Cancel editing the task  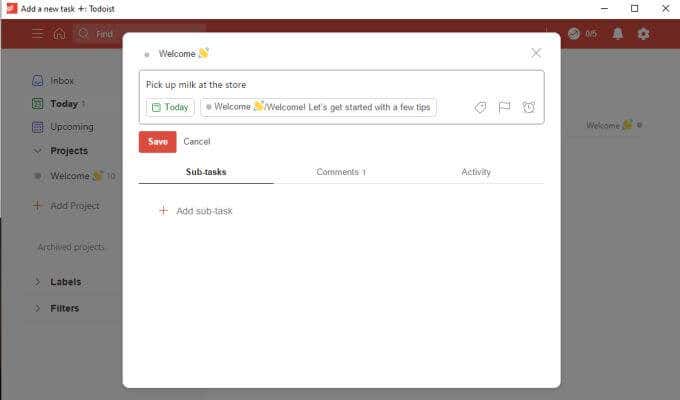tap(196, 142)
